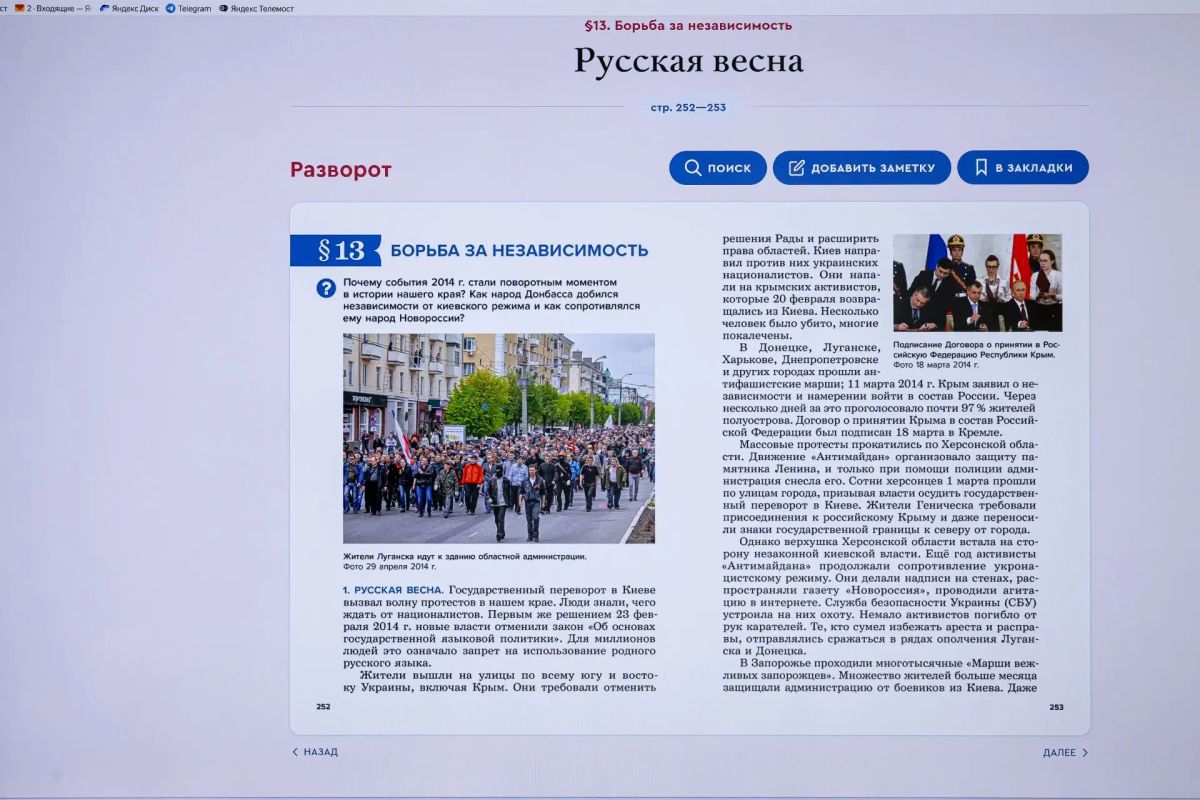The height and width of the screenshot is (800, 1200).
Task: Click the bookmark icon in В ЗАКЛАДКИ
Action: pyautogui.click(x=981, y=168)
